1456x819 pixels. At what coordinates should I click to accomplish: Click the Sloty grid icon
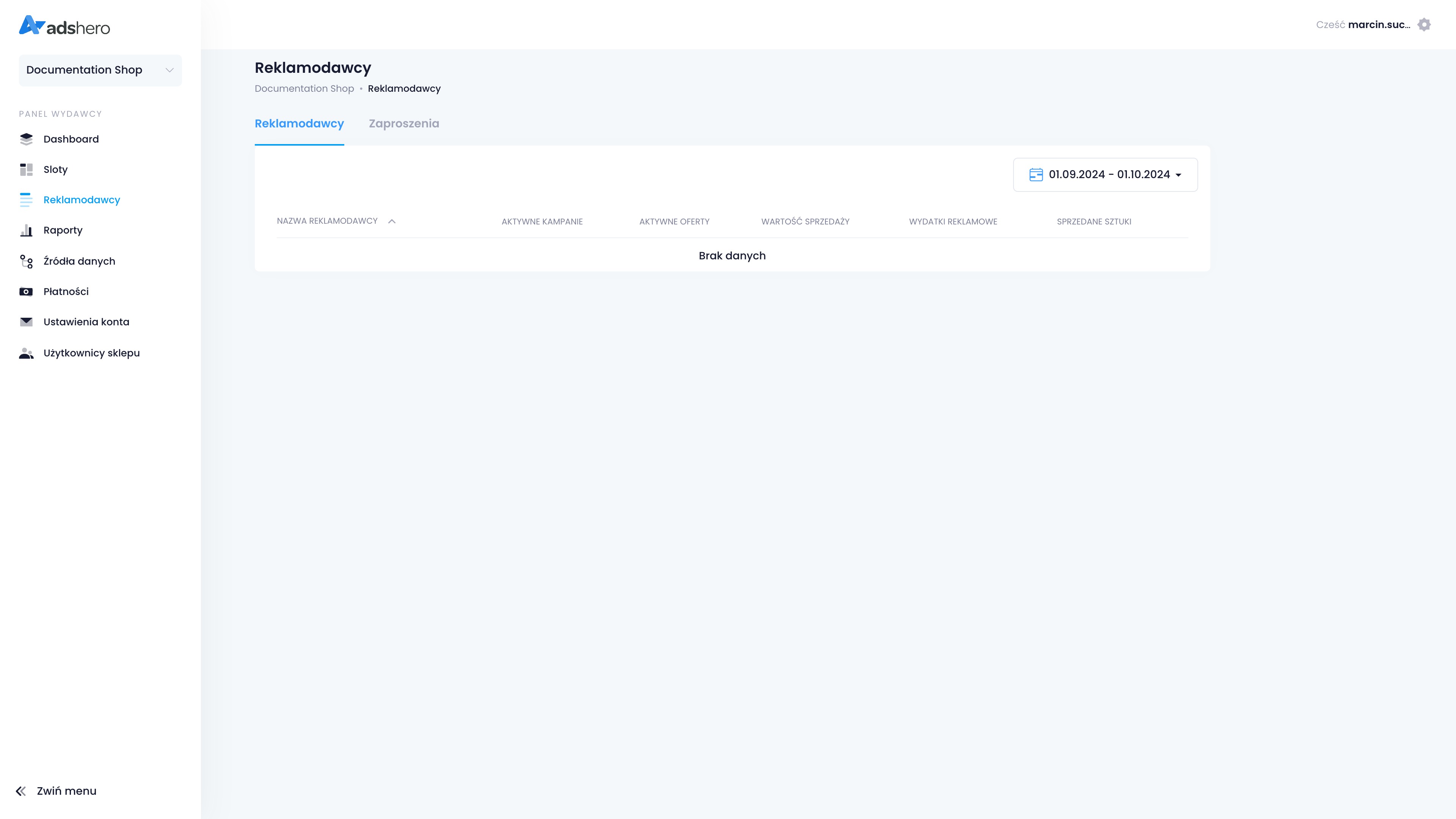coord(26,169)
